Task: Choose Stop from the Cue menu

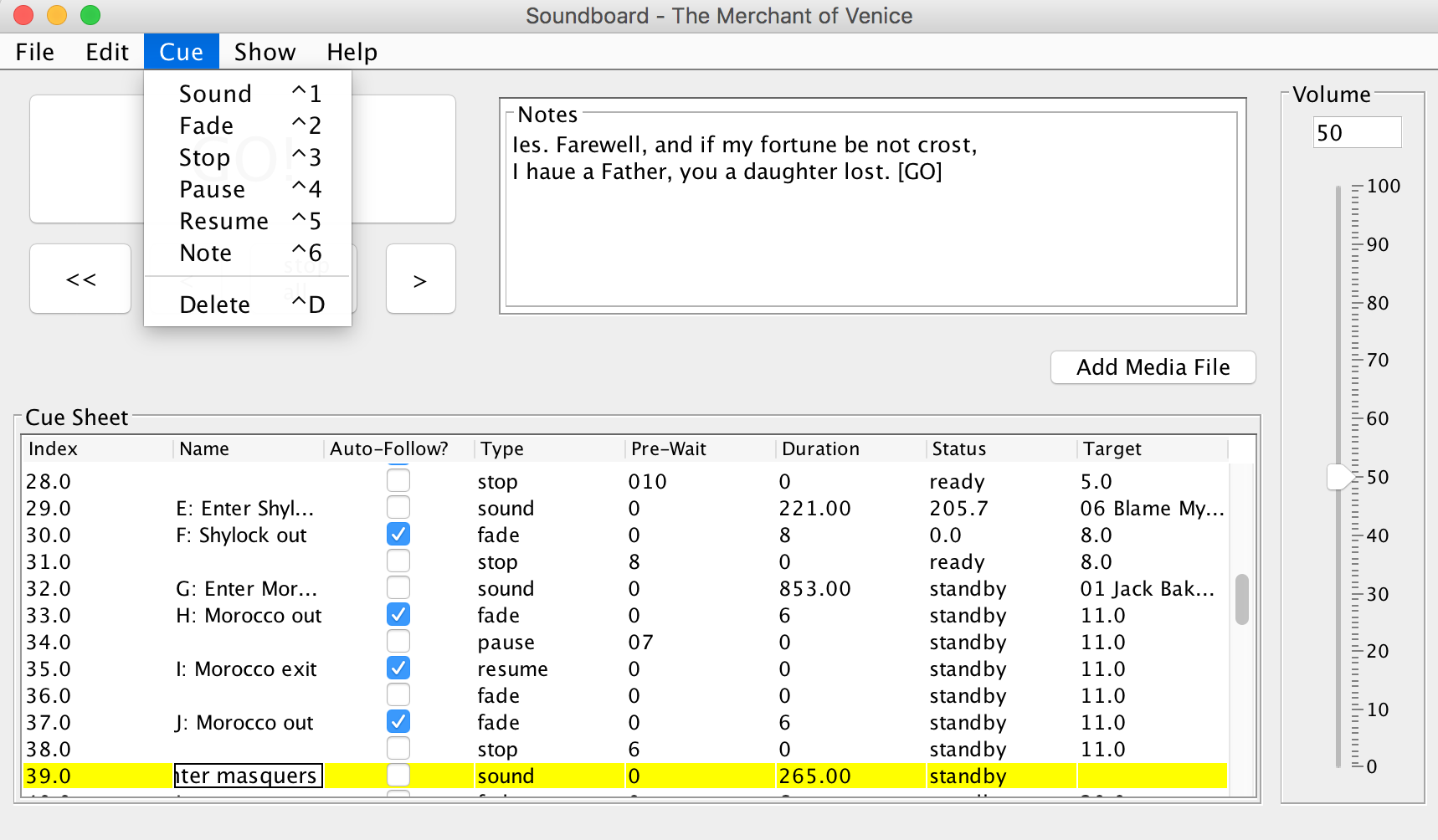Action: [248, 157]
